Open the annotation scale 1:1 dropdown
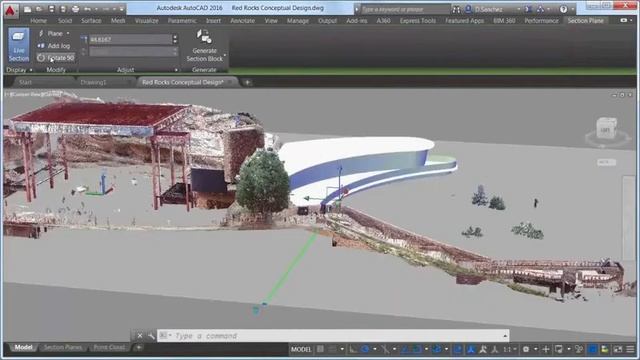This screenshot has height=360, width=640. [x=509, y=349]
